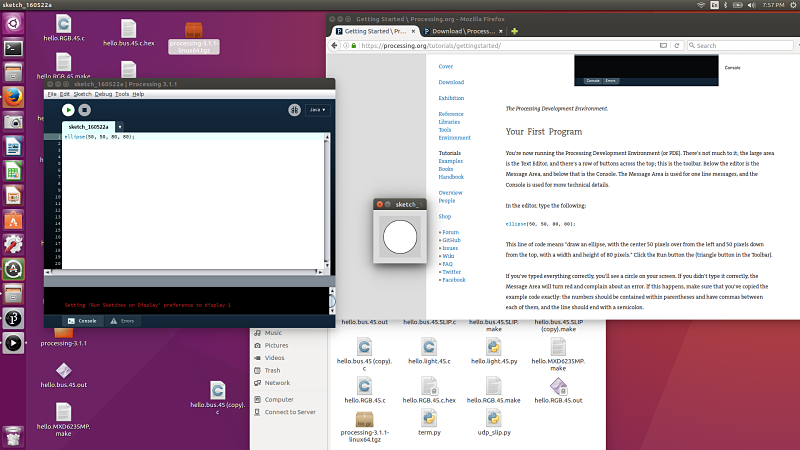Open the Exhibition link
This screenshot has height=450, width=800.
point(451,98)
